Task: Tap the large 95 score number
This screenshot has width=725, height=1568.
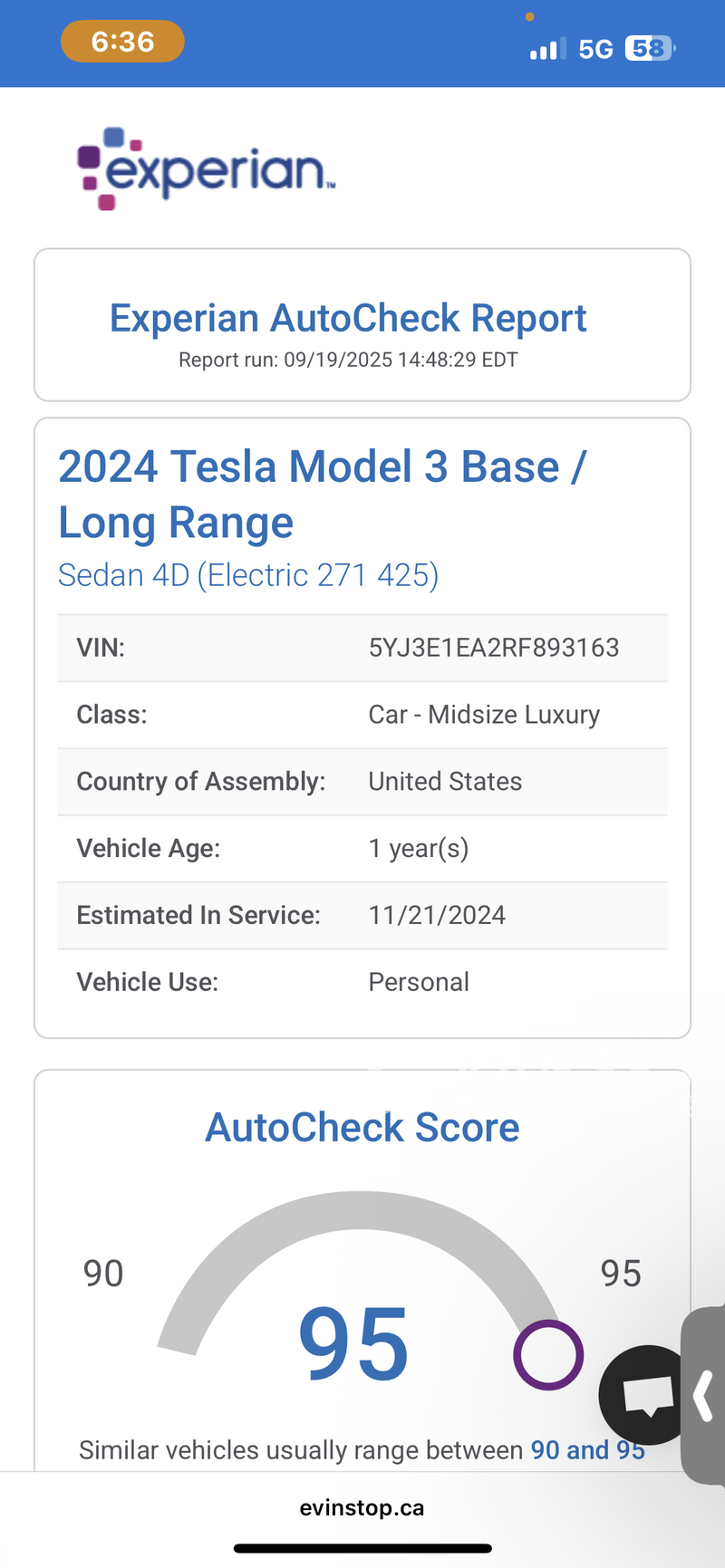Action: click(353, 1345)
